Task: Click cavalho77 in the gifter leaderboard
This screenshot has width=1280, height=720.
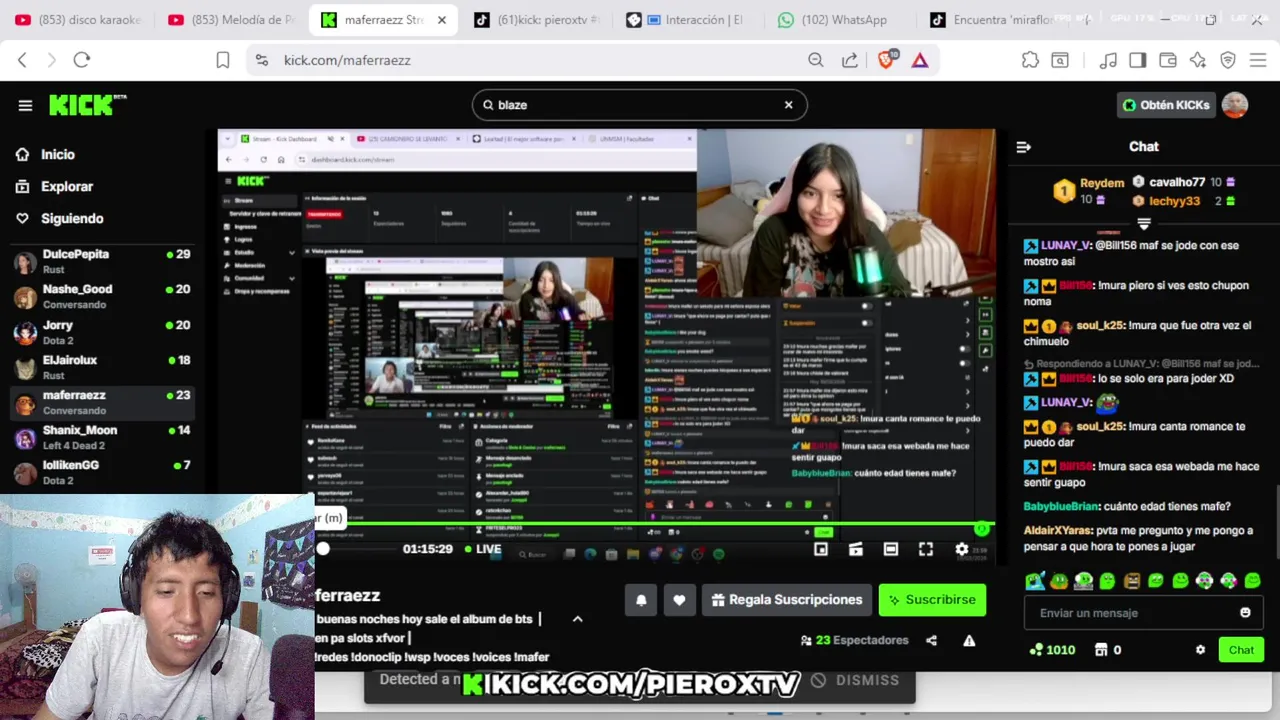Action: click(1177, 182)
